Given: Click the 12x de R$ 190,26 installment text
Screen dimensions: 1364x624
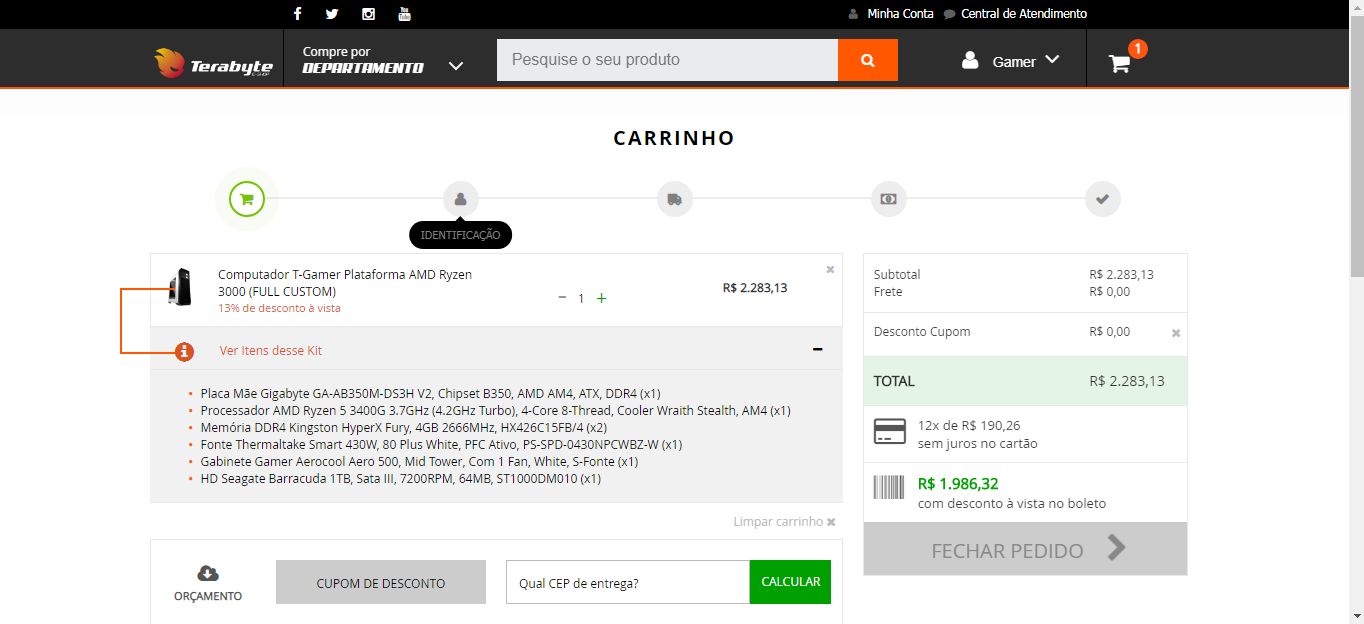Looking at the screenshot, I should (x=969, y=425).
